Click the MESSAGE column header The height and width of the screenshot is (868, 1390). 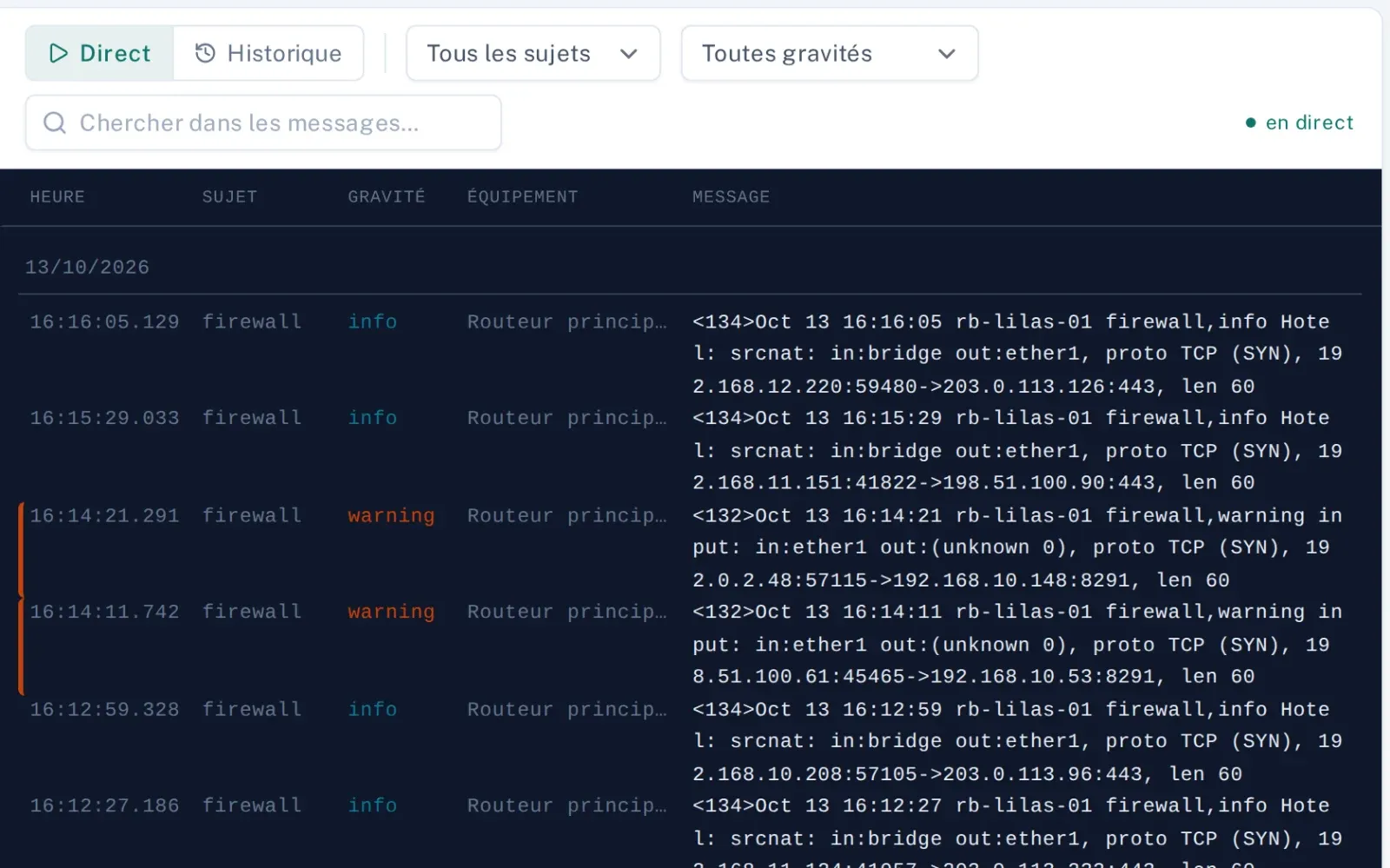(731, 196)
